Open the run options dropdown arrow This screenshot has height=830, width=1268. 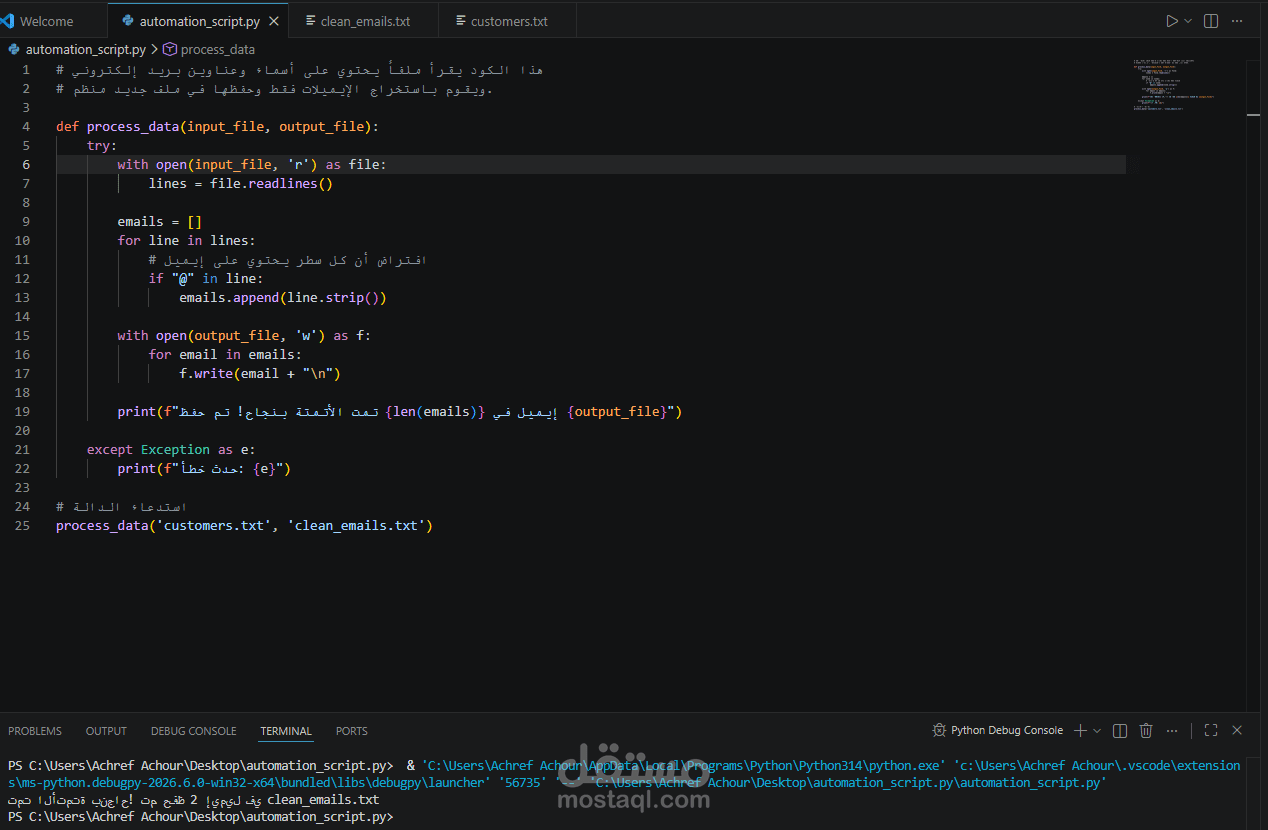1188,20
